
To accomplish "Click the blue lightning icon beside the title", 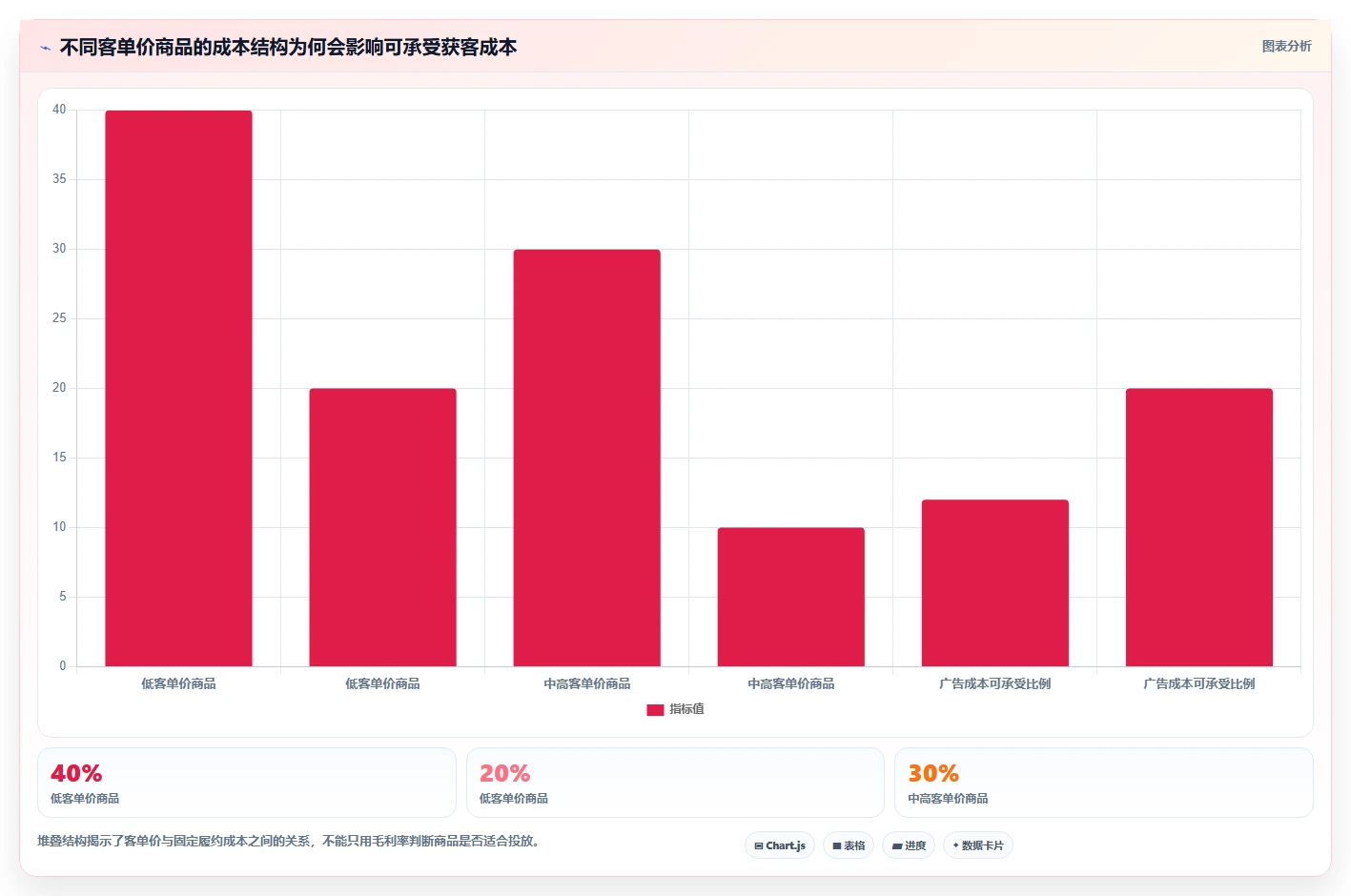I will (45, 48).
